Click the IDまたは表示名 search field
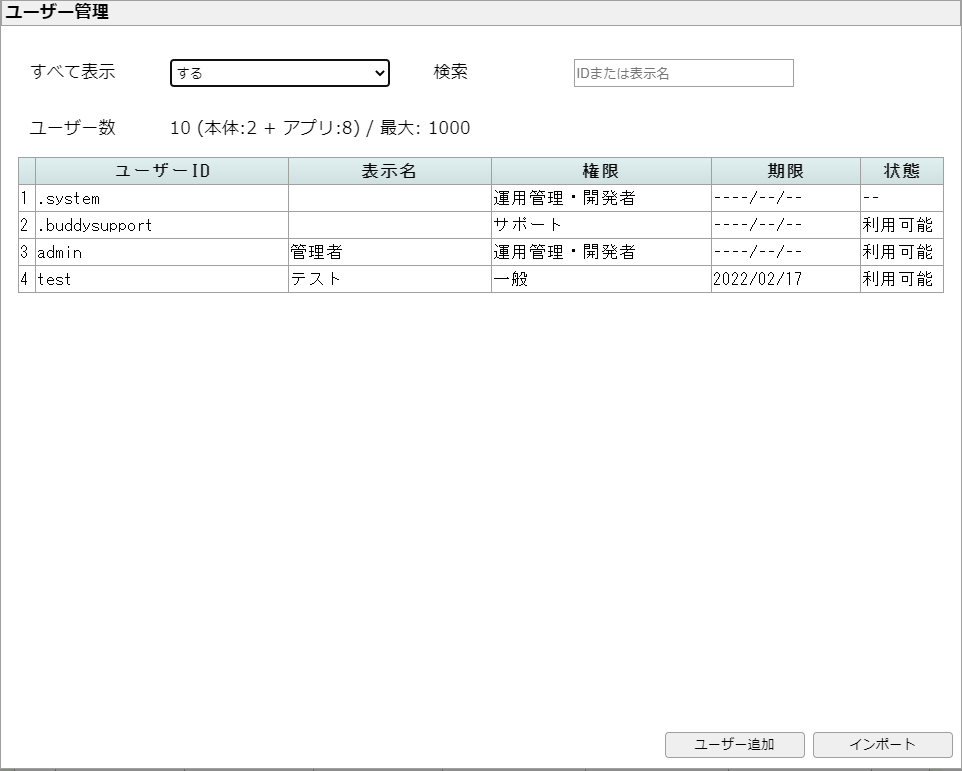The width and height of the screenshot is (962, 771). pos(683,73)
